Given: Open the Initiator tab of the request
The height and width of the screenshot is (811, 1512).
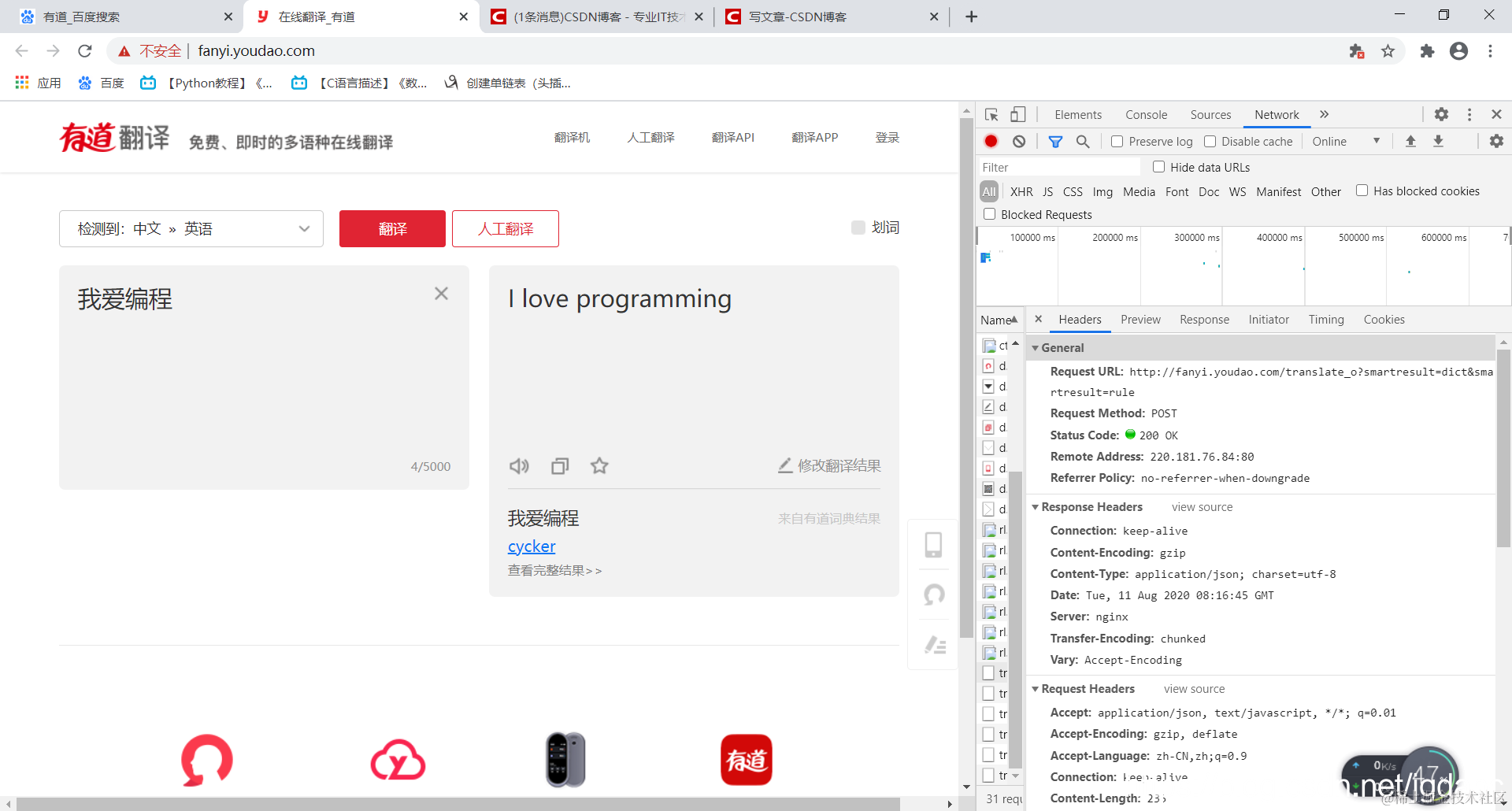Looking at the screenshot, I should click(1269, 320).
